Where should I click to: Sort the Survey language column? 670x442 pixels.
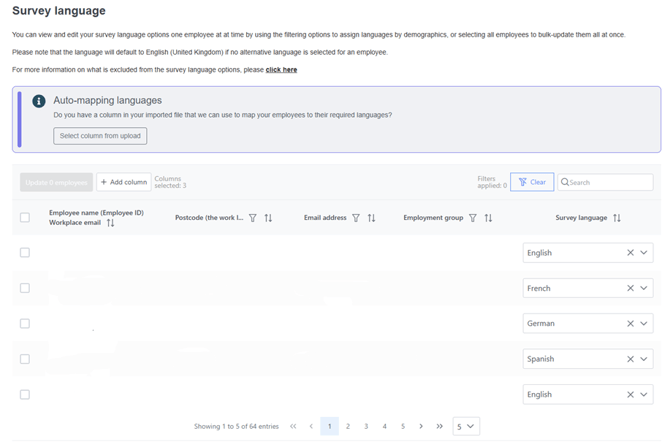point(617,218)
